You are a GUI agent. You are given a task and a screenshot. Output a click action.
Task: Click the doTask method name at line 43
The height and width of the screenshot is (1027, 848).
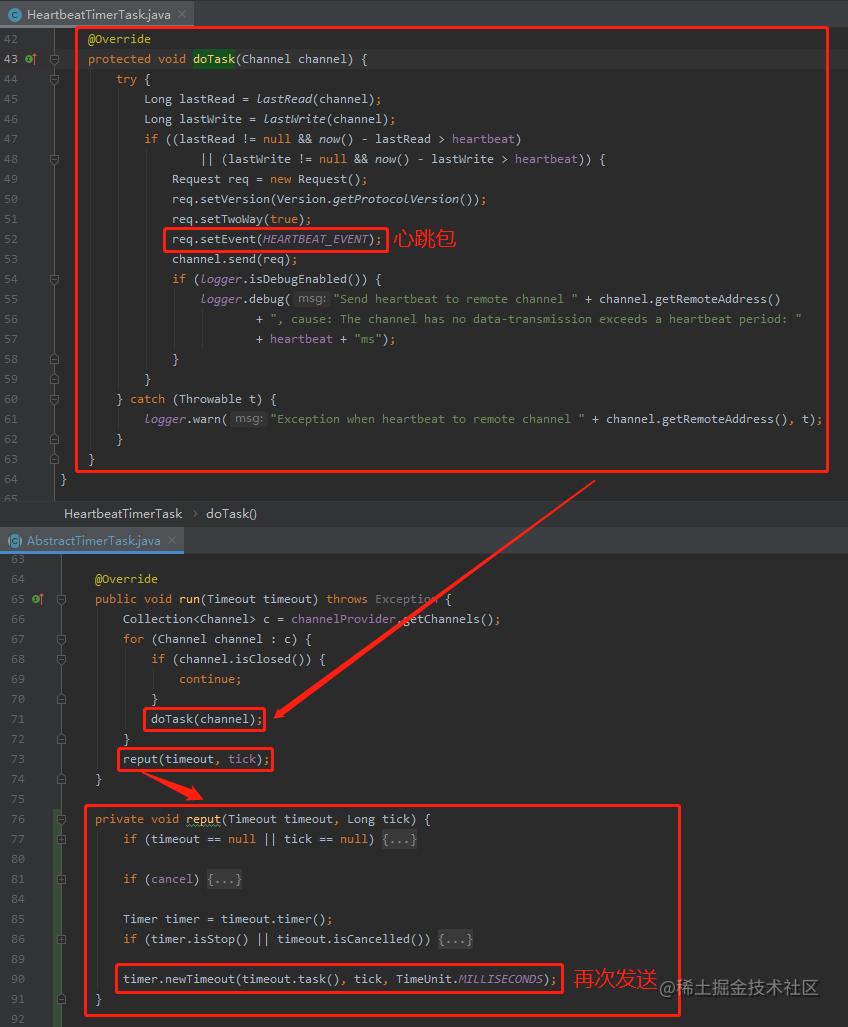click(x=213, y=59)
